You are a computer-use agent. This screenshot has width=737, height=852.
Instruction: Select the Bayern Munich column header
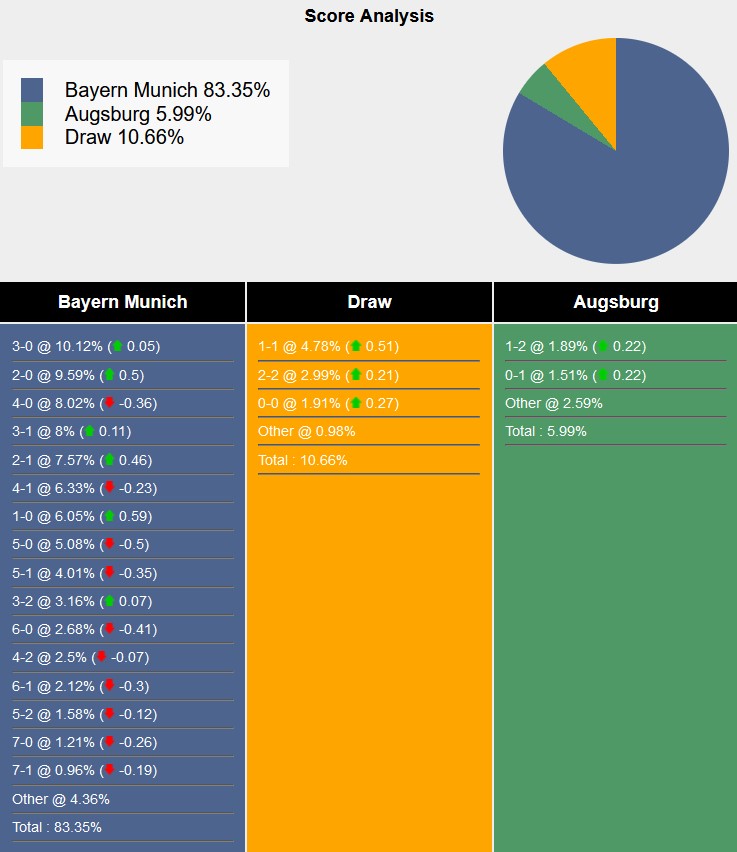[122, 302]
